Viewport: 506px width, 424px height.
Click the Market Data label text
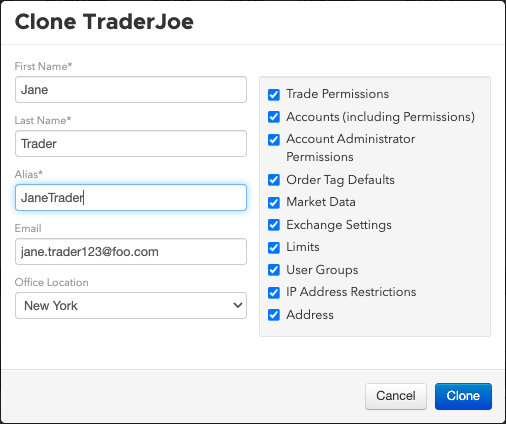[321, 202]
